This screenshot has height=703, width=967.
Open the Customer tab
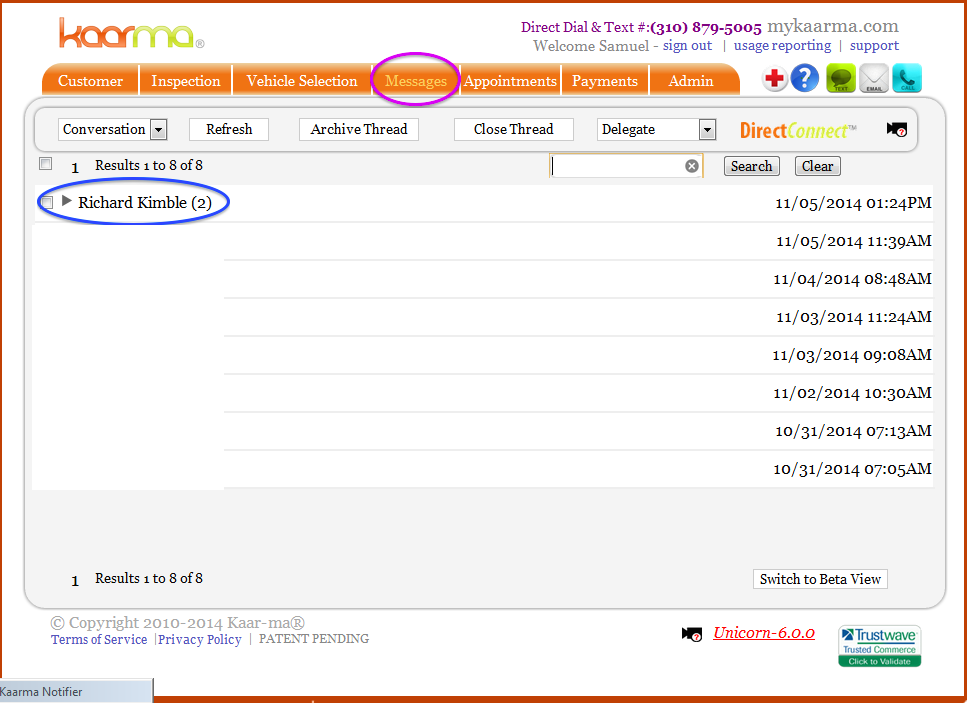91,81
